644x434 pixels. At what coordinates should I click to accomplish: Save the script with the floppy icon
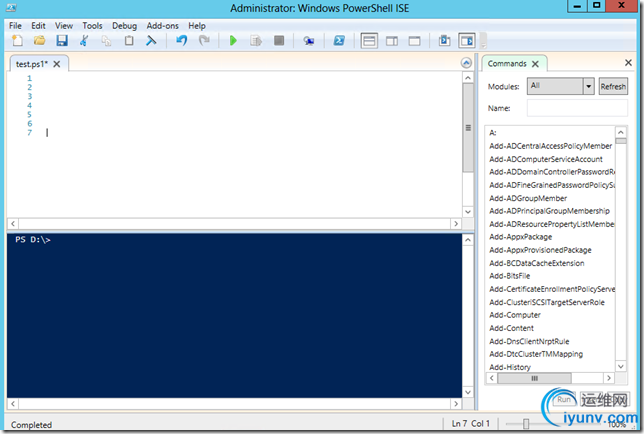[62, 41]
